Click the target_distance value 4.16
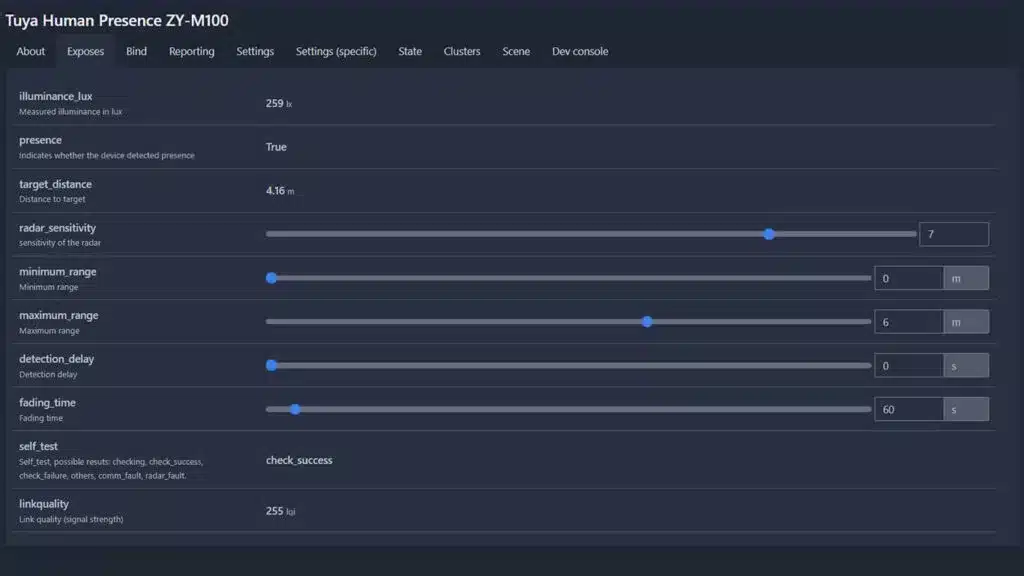The image size is (1024, 576). [275, 191]
